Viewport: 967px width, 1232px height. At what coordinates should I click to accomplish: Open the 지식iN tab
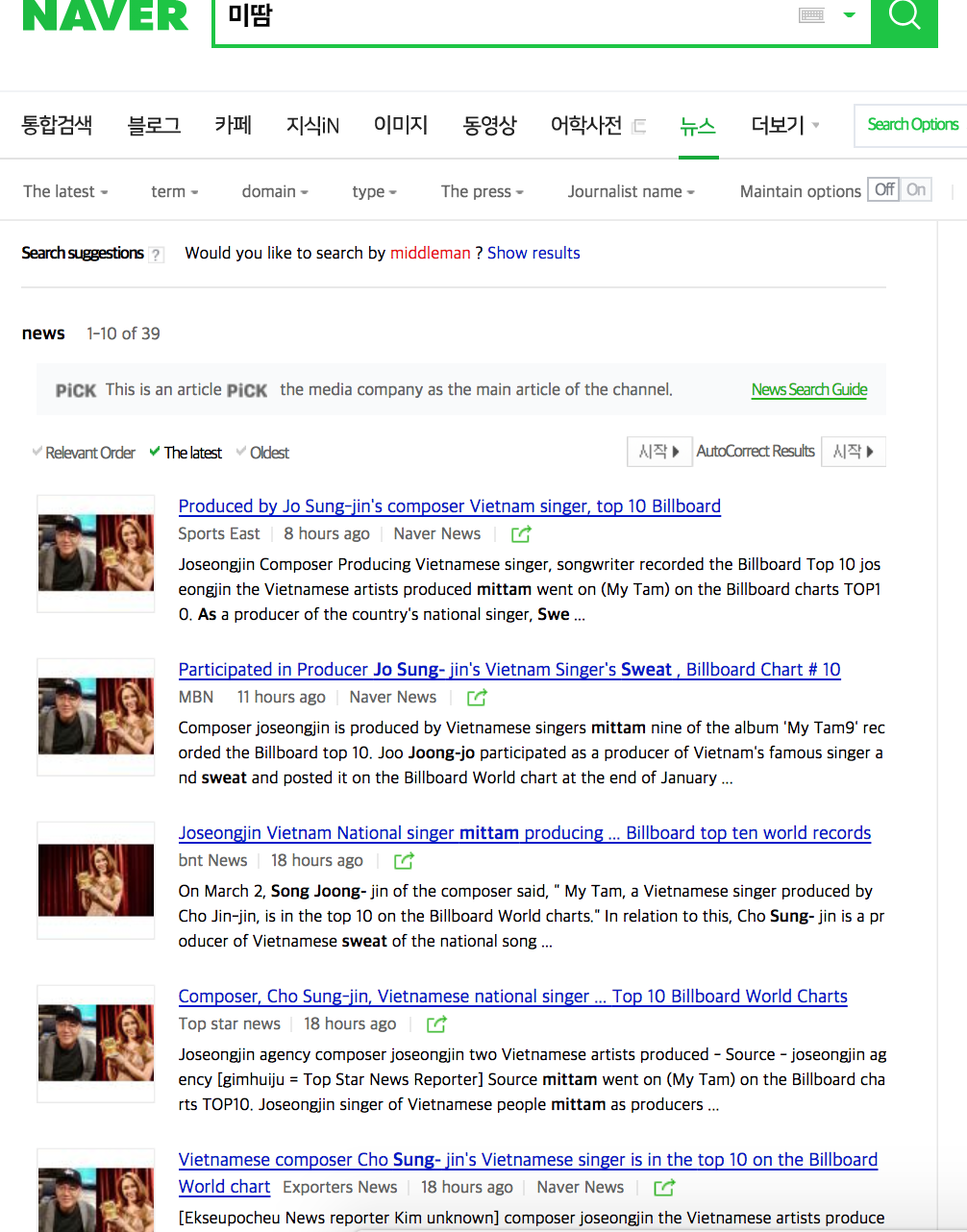(312, 125)
